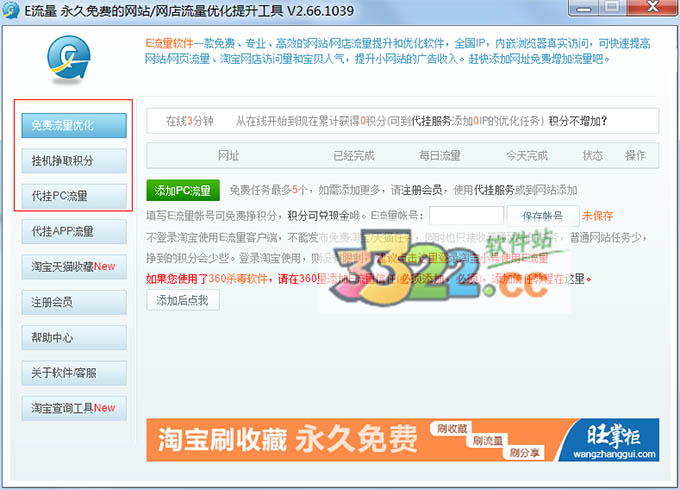Minimize the E流量 window
Image resolution: width=680 pixels, height=490 pixels.
(x=584, y=7)
